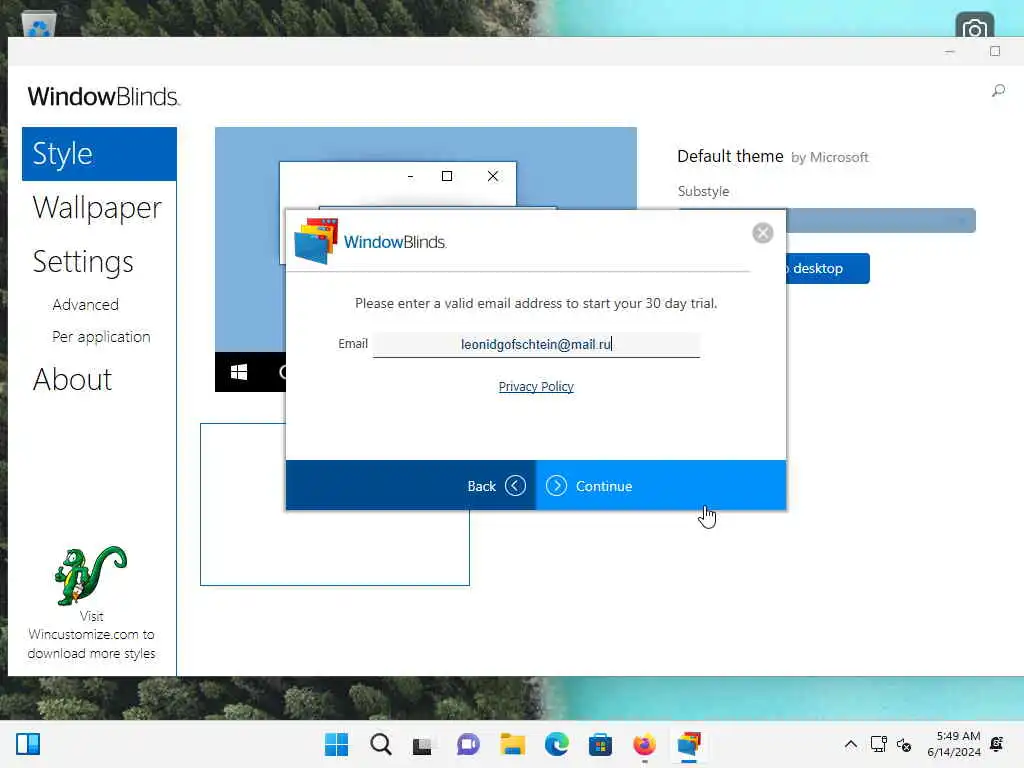
Task: Open Task View on the taskbar
Action: tap(423, 745)
